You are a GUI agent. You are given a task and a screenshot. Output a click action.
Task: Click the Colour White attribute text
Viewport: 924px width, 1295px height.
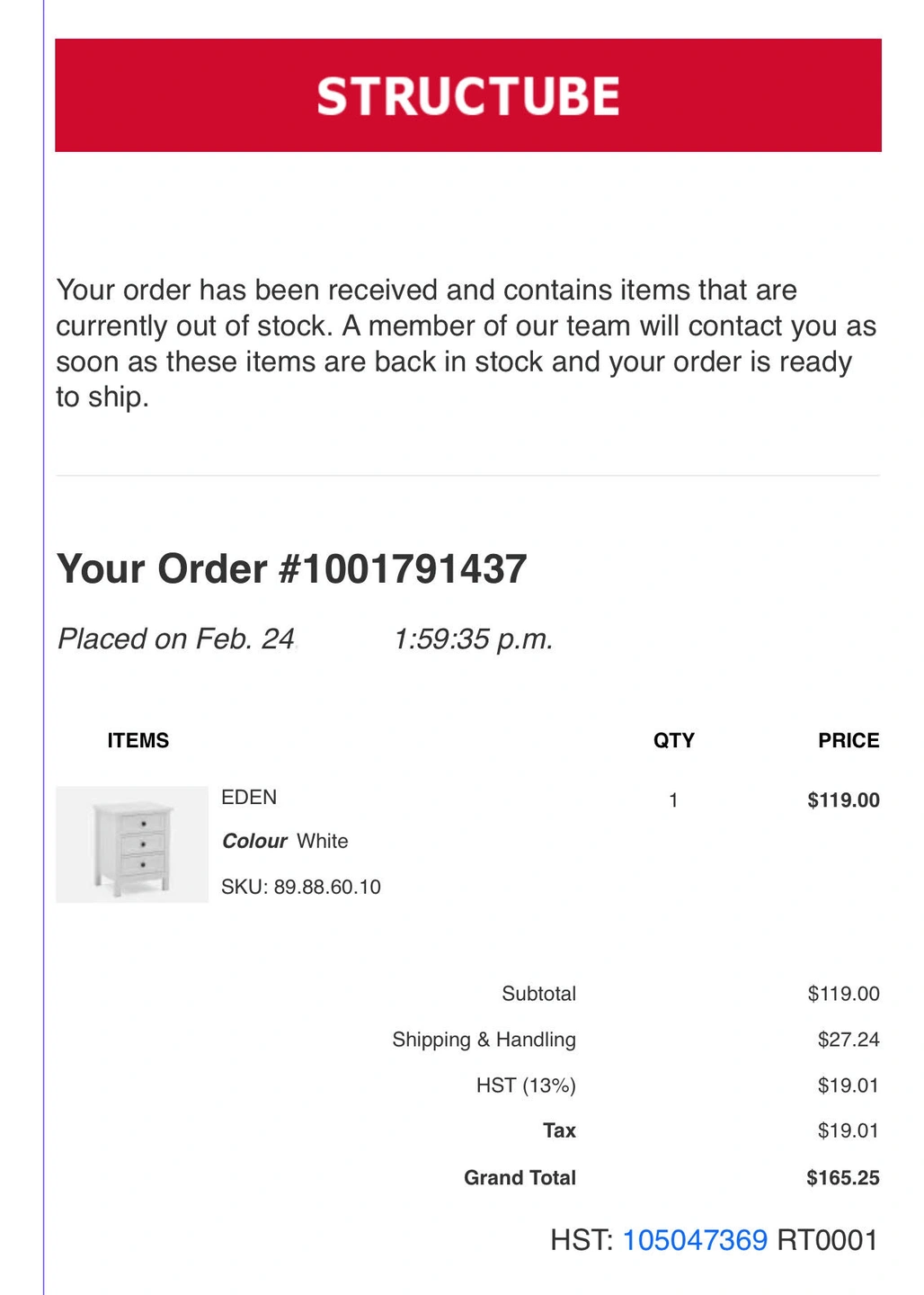tap(285, 841)
